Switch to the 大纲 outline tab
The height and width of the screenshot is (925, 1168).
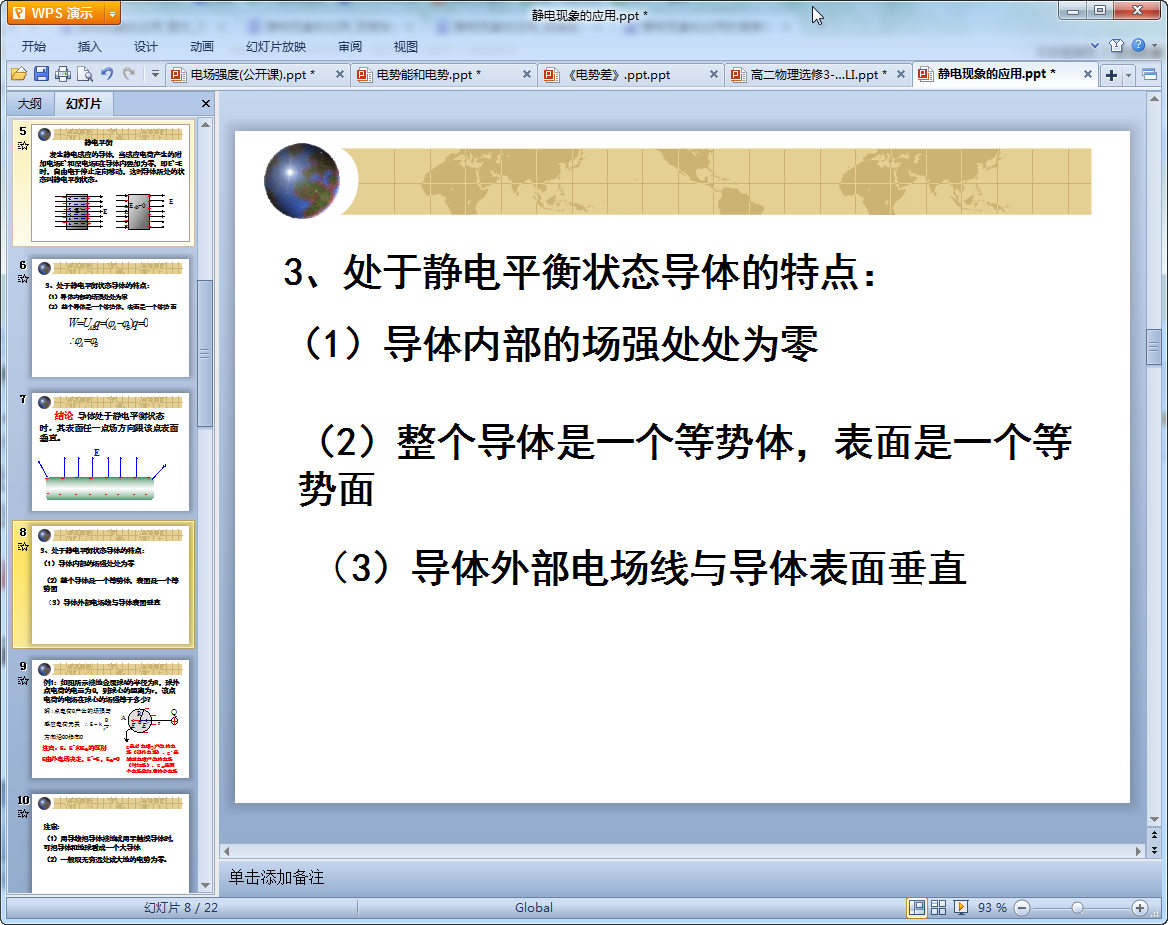click(x=30, y=104)
